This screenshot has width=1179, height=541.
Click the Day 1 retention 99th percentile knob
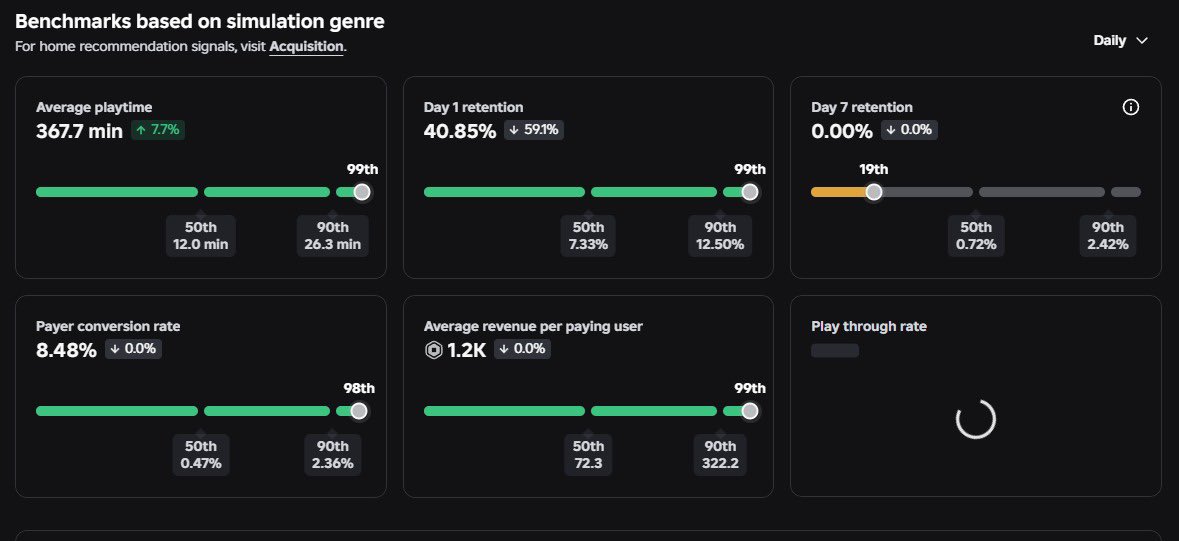(x=749, y=192)
